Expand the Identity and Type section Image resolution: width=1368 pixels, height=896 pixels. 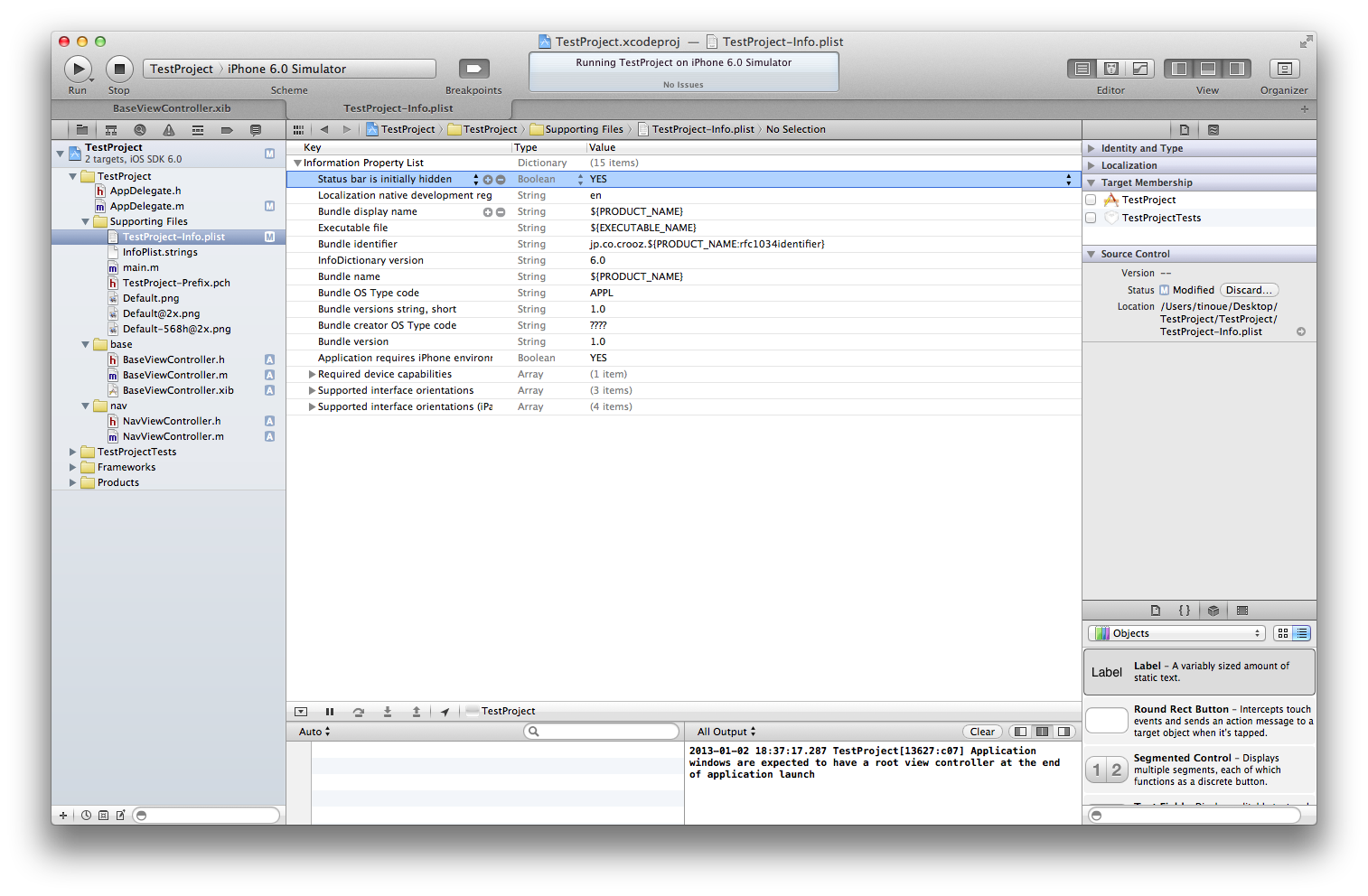[x=1092, y=148]
